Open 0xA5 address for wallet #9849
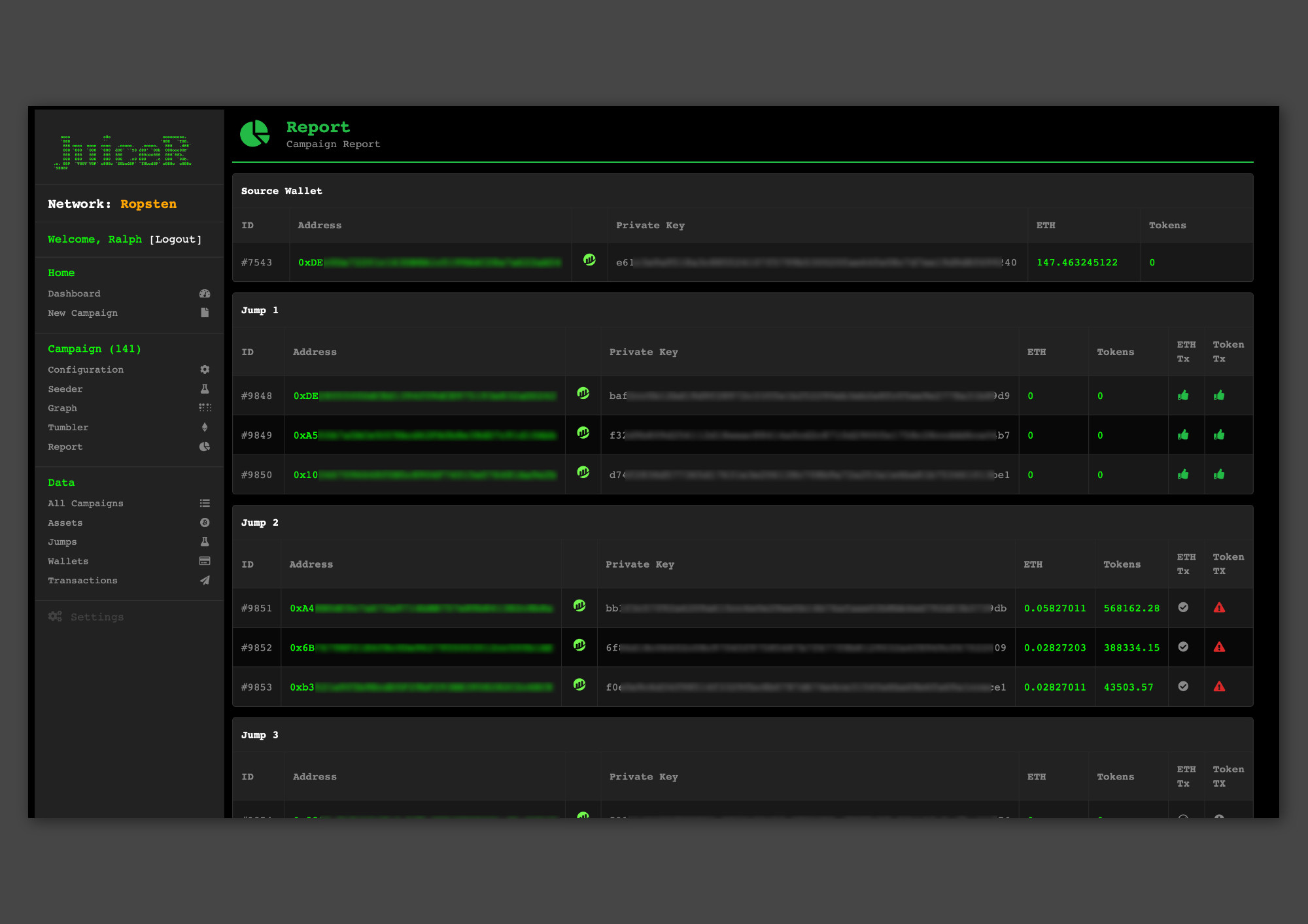Screen dimensions: 1308x924 (x=425, y=436)
